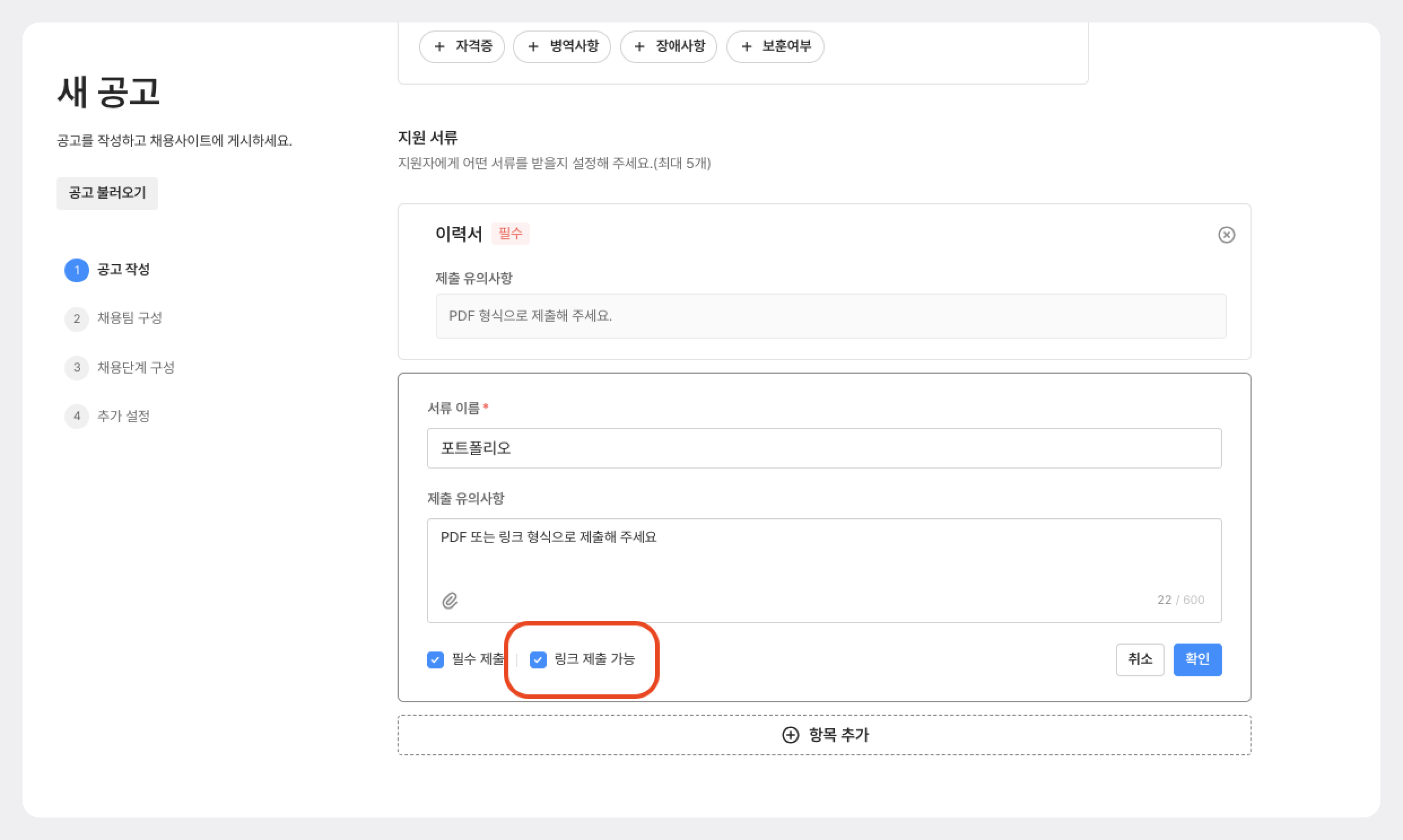Add the 장애사항 field chip
This screenshot has width=1403, height=840.
coord(668,46)
